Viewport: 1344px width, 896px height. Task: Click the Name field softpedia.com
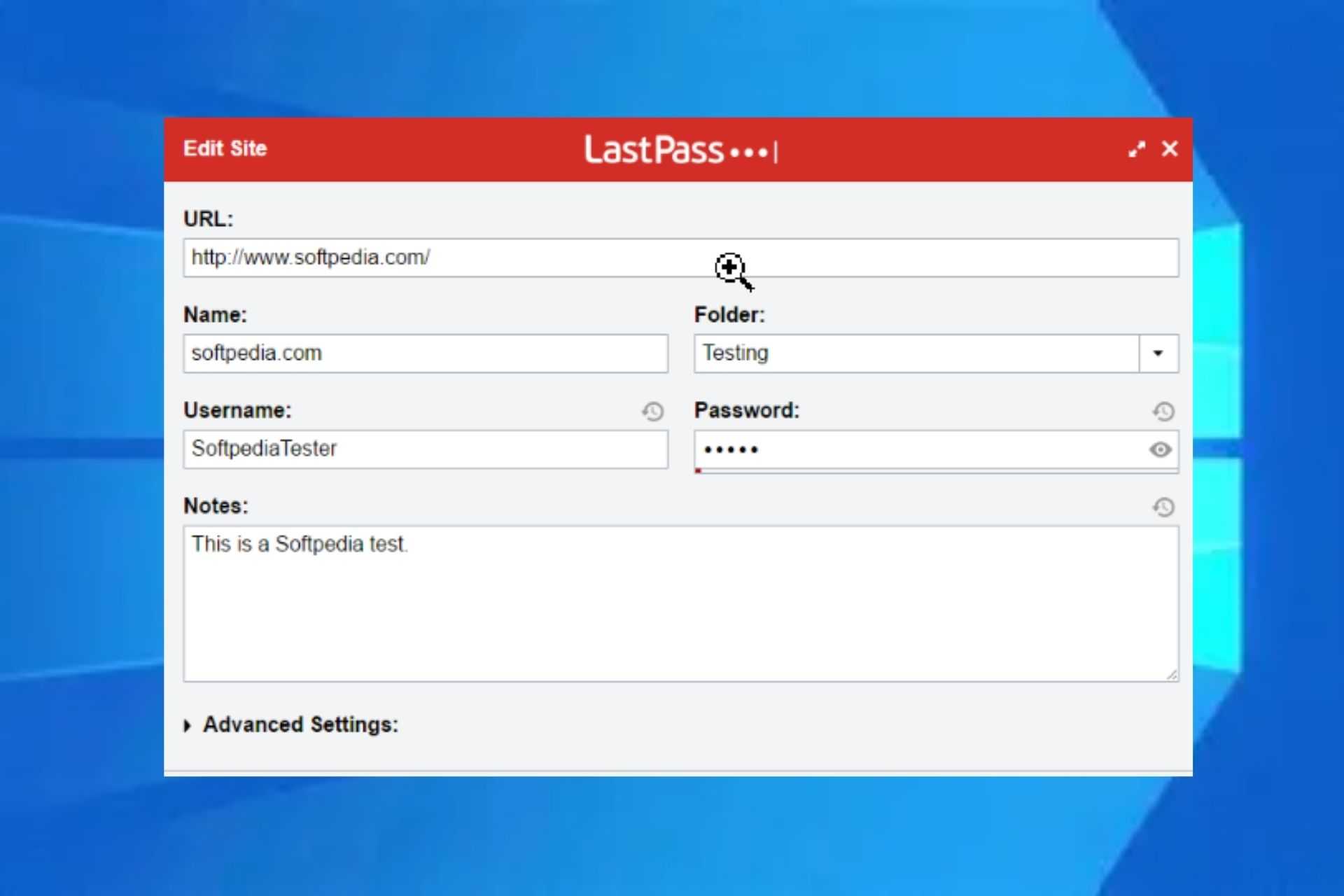coord(426,353)
